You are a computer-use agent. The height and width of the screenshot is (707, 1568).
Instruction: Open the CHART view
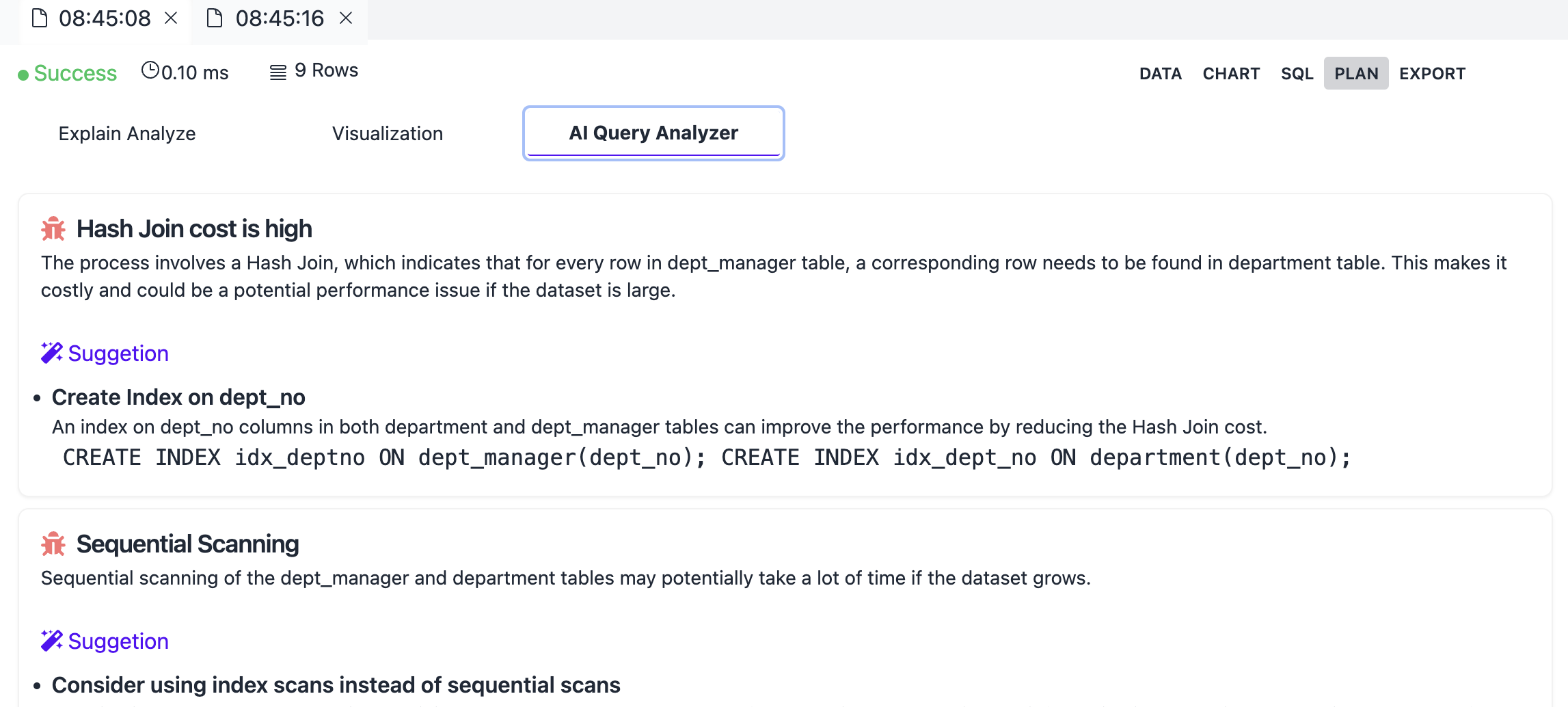tap(1231, 73)
